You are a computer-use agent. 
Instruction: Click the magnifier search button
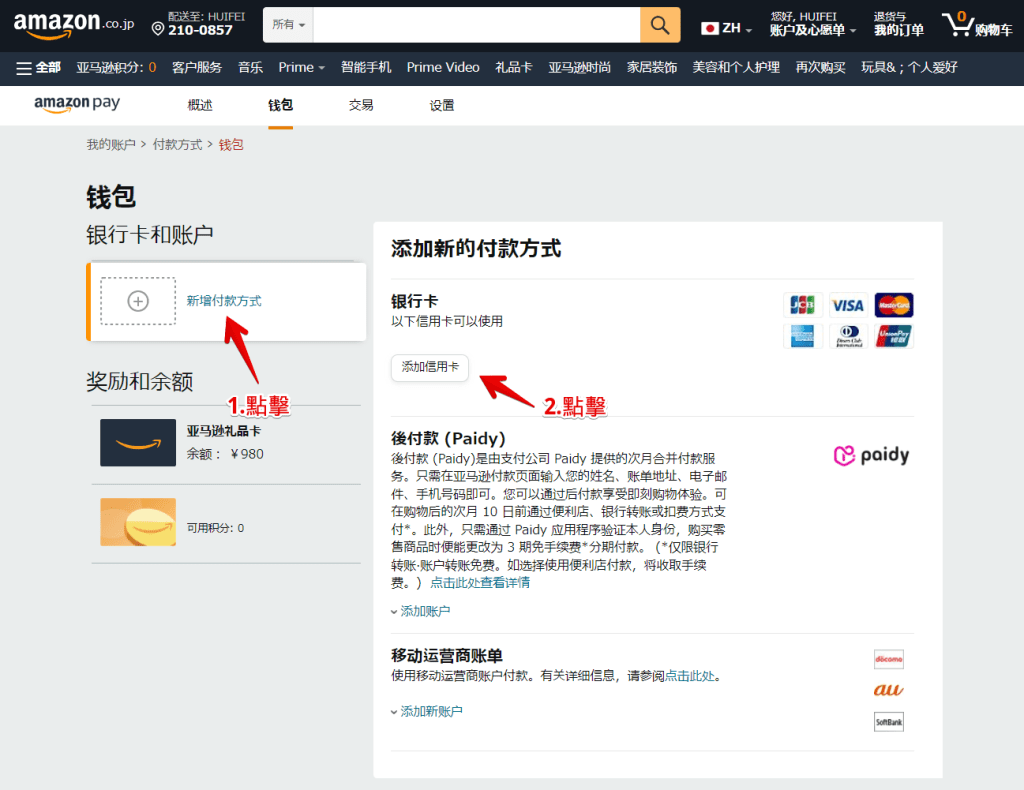660,25
